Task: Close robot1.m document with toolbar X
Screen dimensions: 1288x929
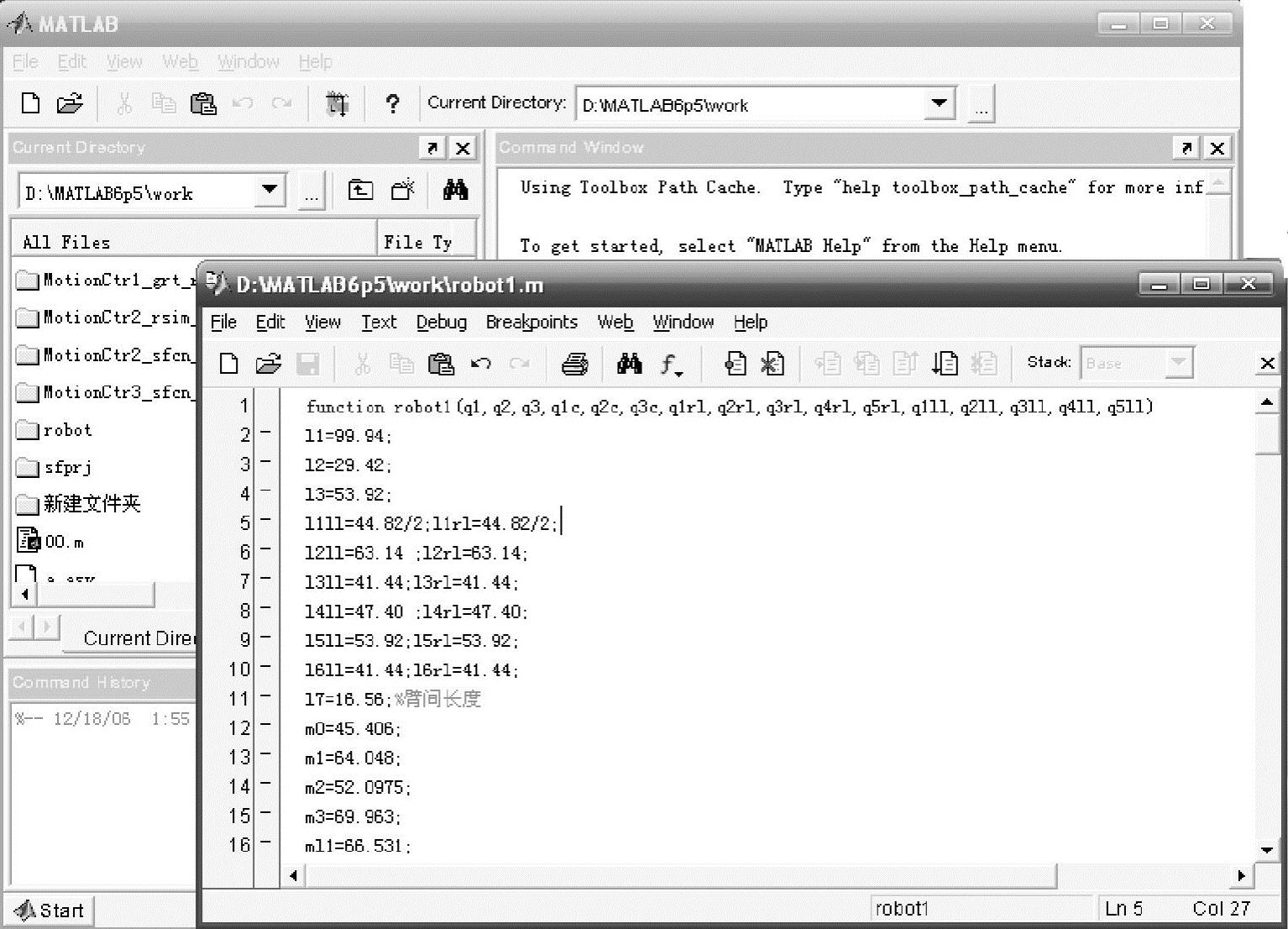Action: [1268, 363]
